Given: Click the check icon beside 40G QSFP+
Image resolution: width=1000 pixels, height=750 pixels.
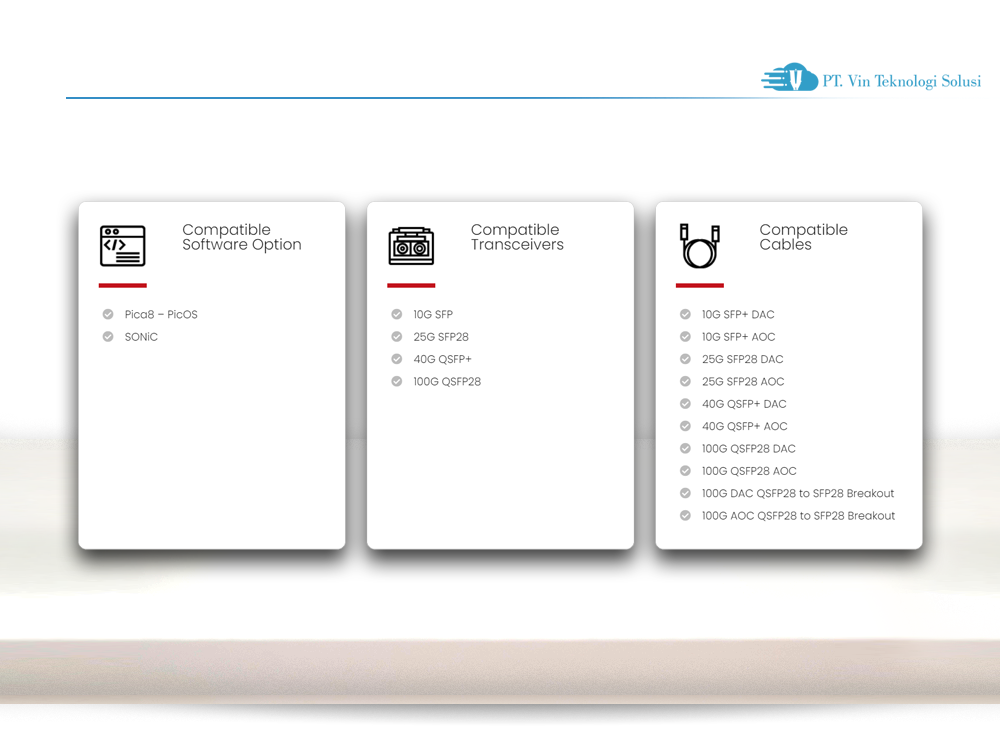Looking at the screenshot, I should 397,359.
